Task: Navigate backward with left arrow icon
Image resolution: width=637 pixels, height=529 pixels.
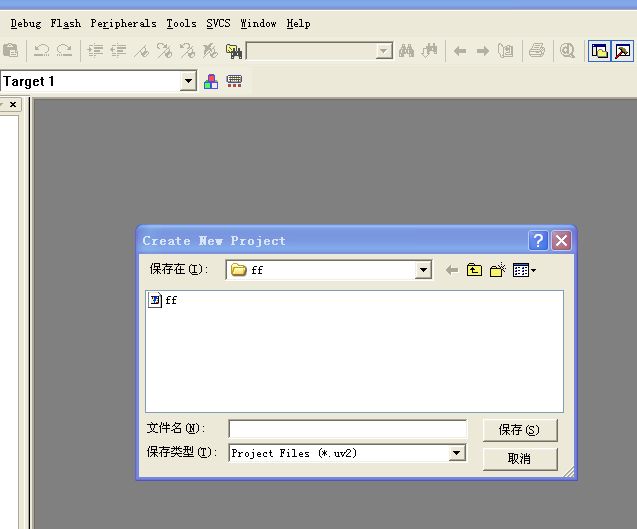Action: tap(460, 51)
